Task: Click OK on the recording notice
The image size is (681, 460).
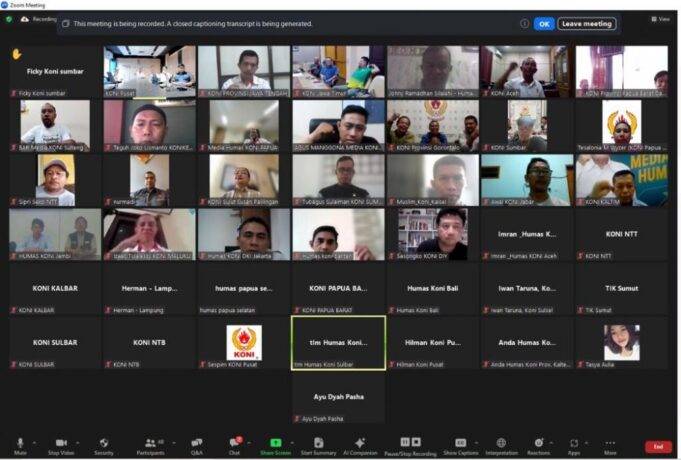Action: pos(544,24)
